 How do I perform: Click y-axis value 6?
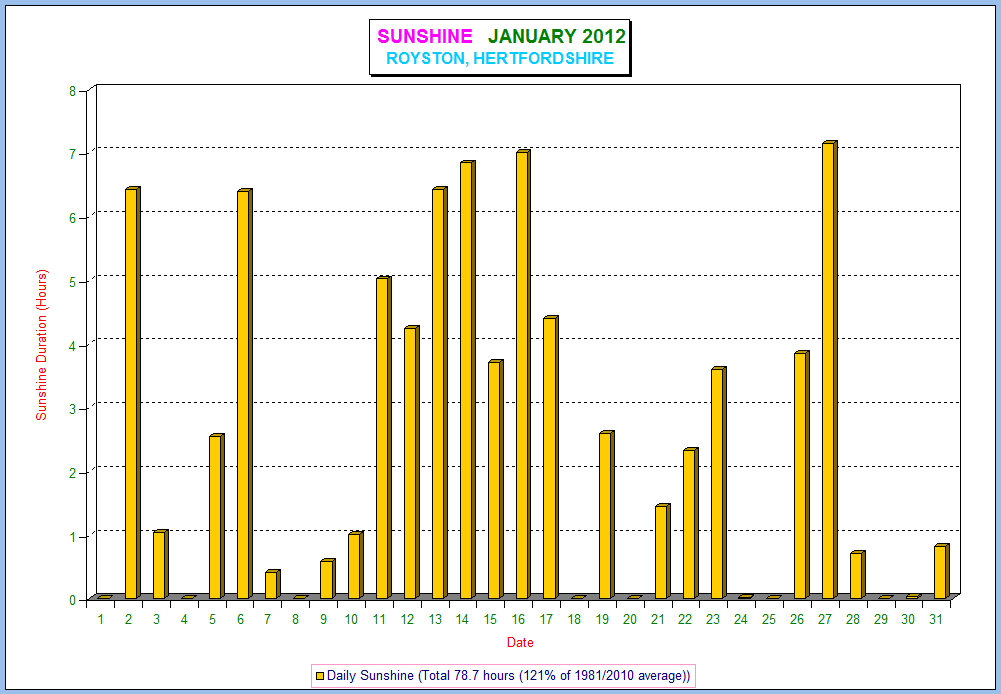pos(72,218)
